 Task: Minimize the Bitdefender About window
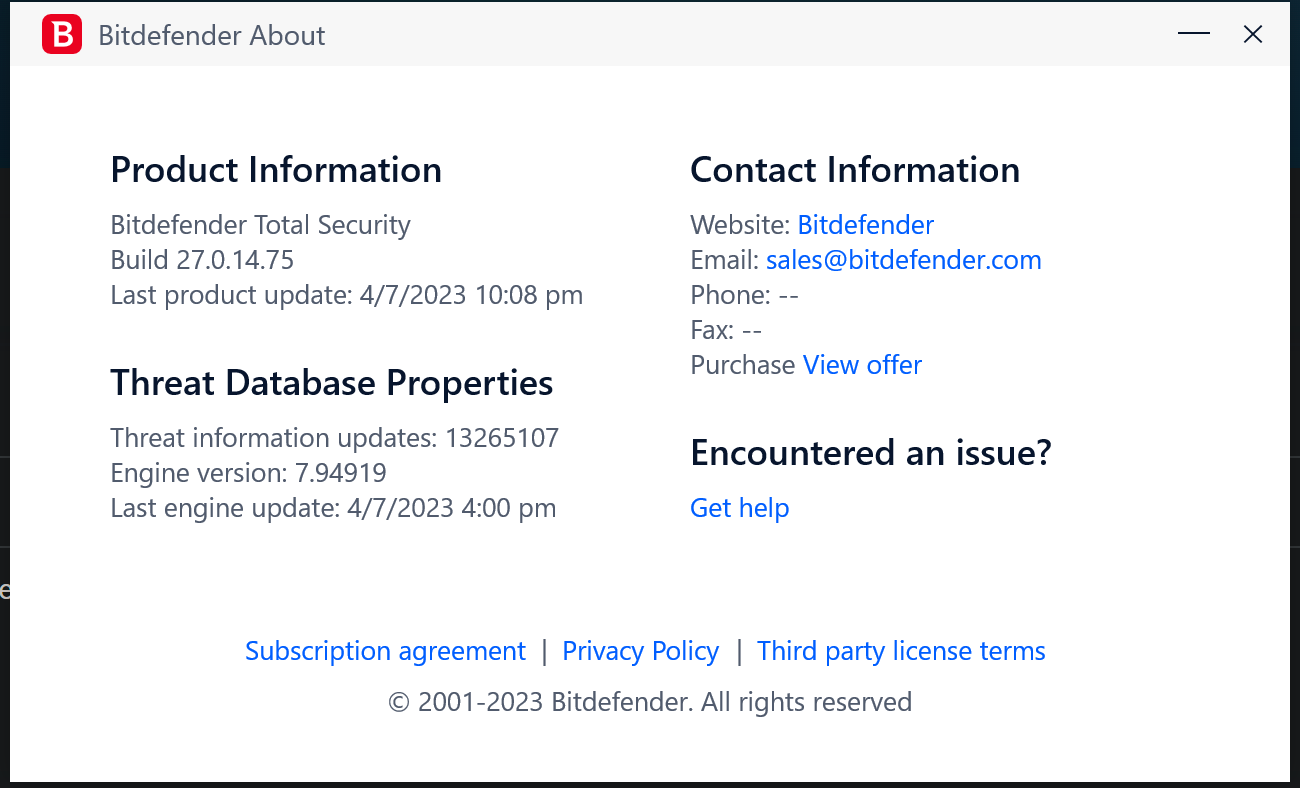pos(1194,35)
